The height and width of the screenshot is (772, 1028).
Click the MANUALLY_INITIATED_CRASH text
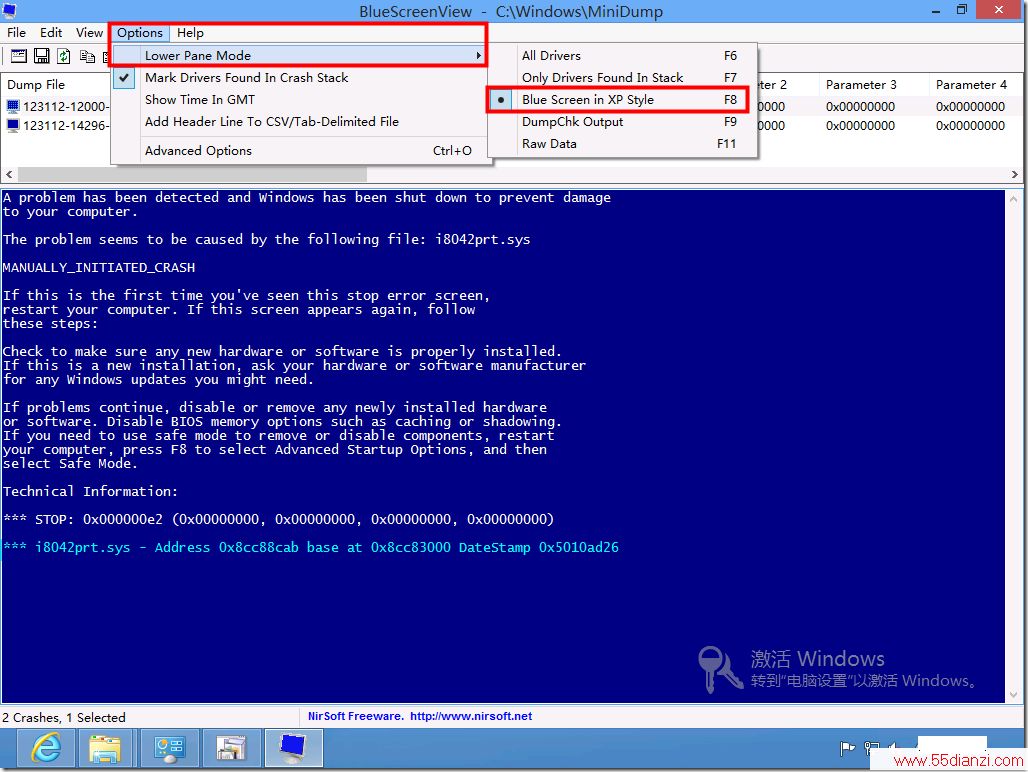click(x=99, y=267)
